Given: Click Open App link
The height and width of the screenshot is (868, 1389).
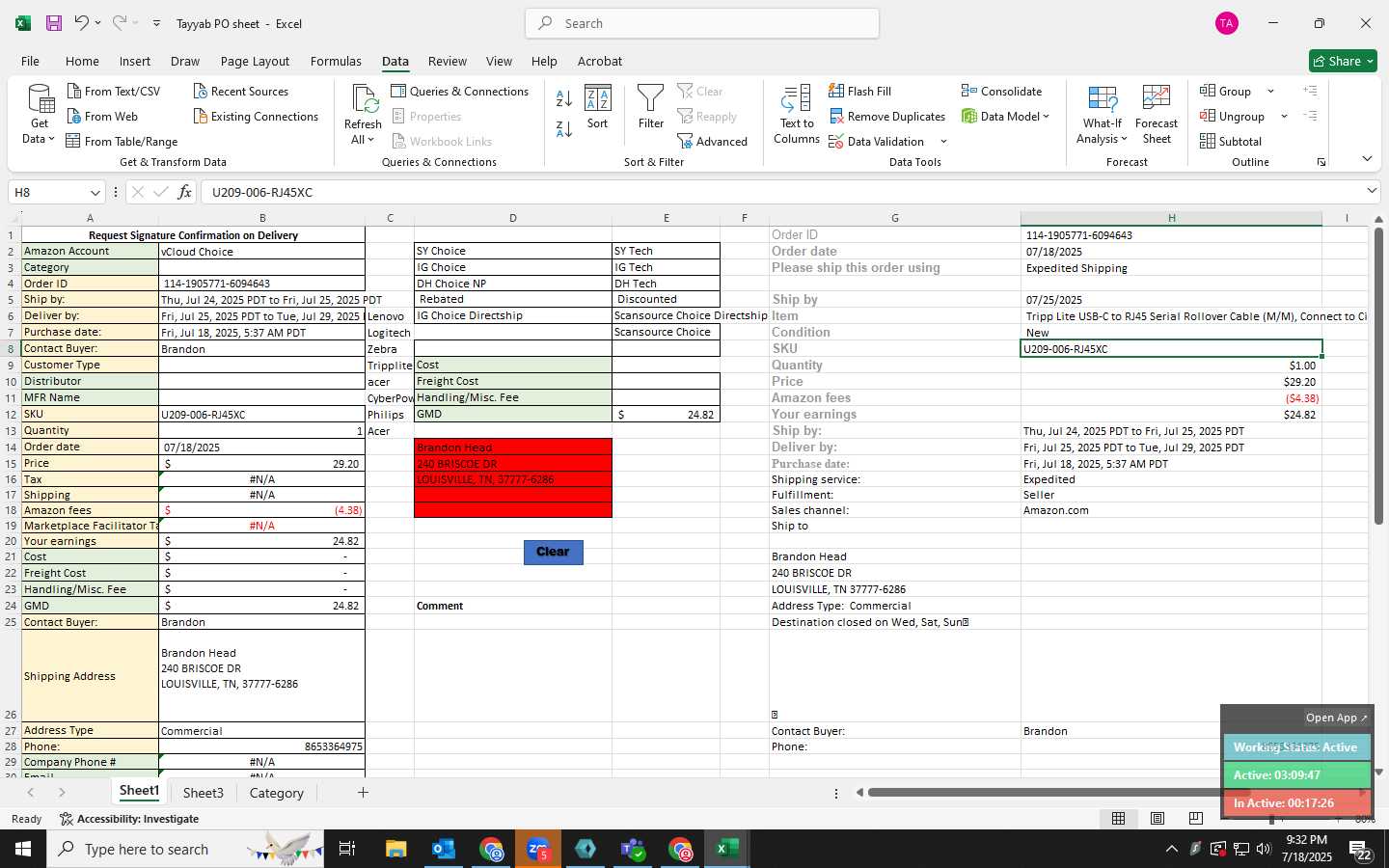Looking at the screenshot, I should click(x=1336, y=718).
